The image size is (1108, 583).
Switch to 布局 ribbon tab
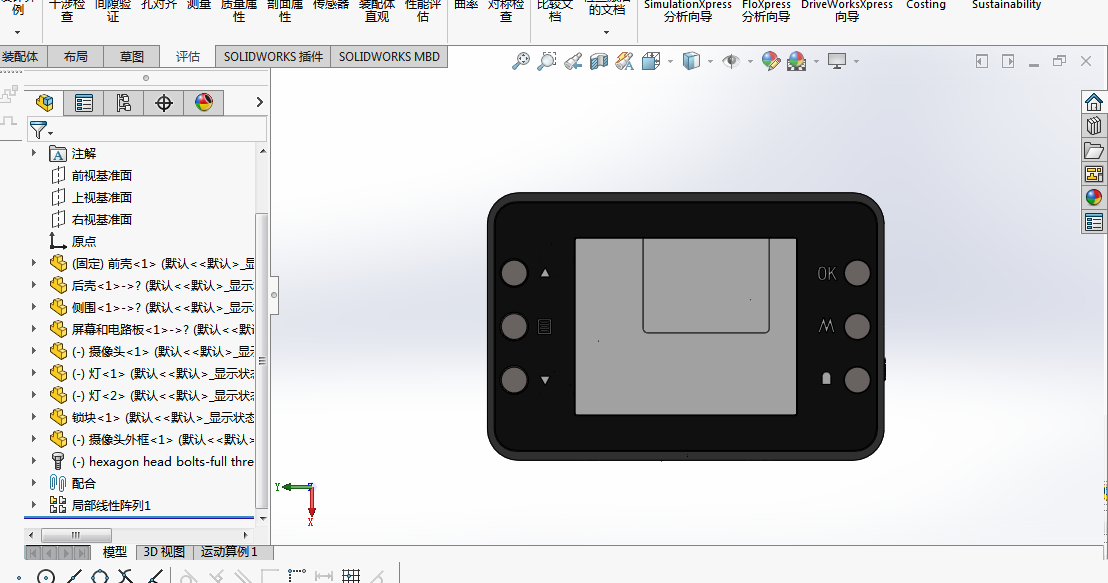(76, 57)
